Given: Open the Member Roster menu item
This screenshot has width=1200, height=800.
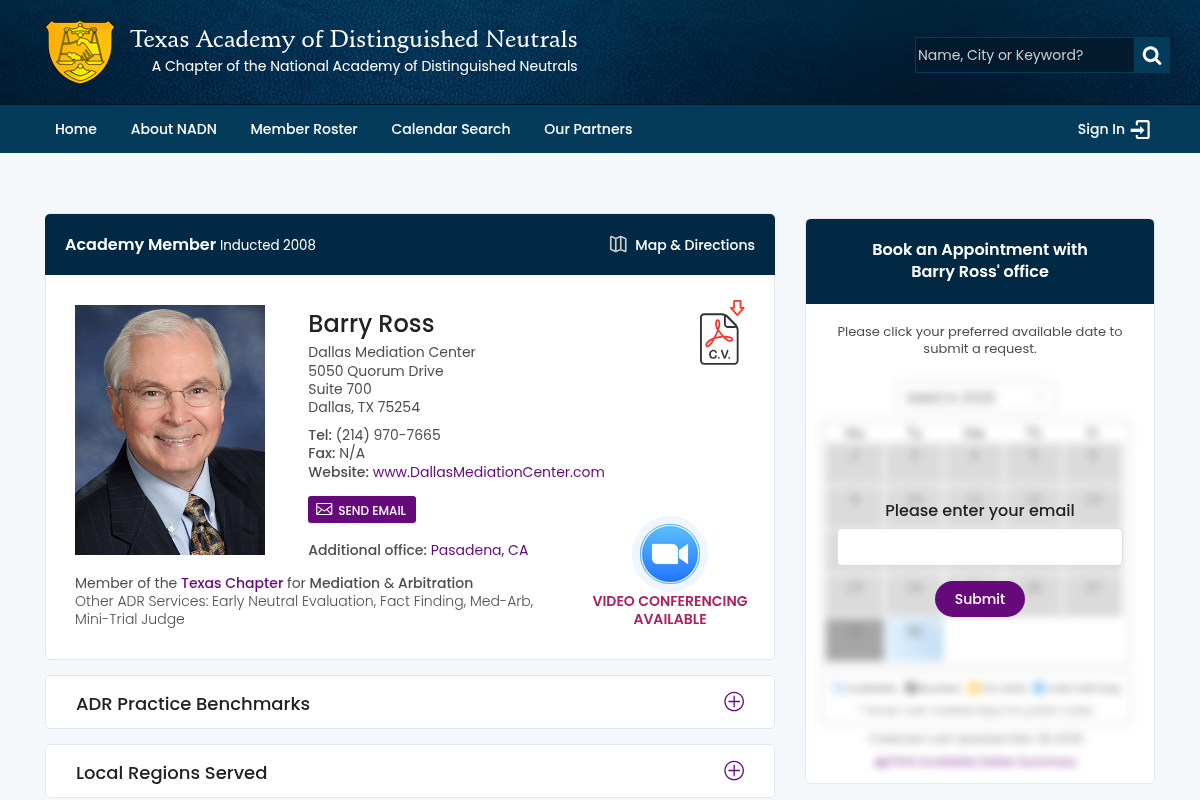Looking at the screenshot, I should 304,129.
